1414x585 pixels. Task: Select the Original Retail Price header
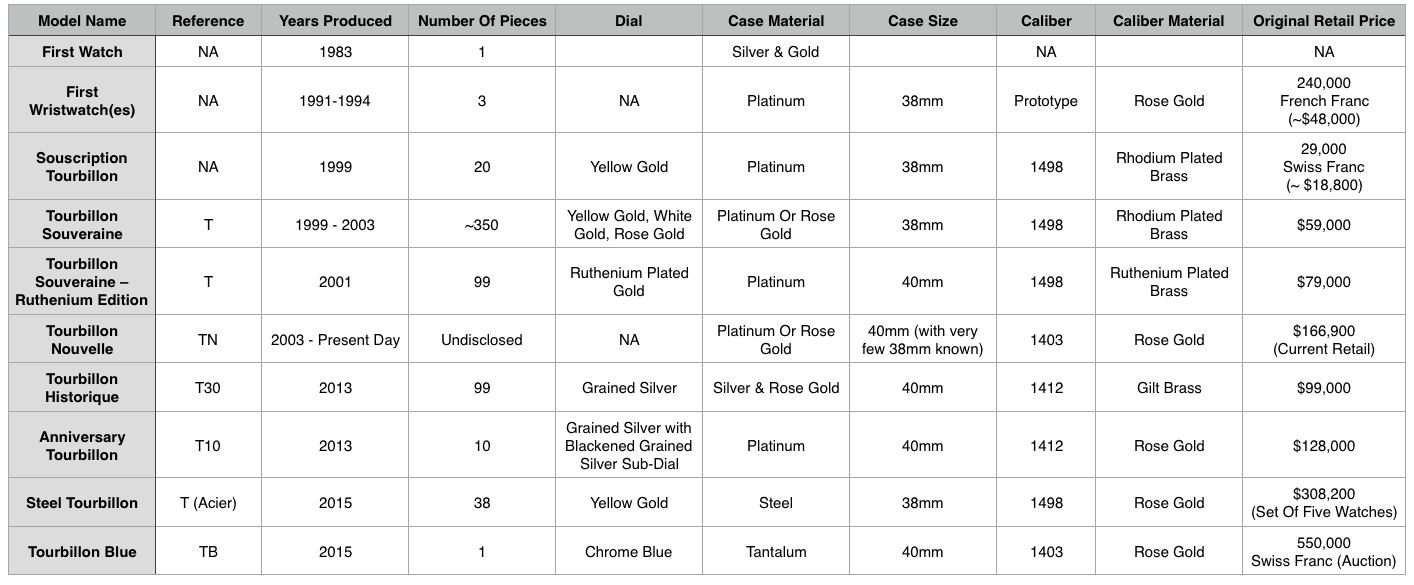(1323, 21)
